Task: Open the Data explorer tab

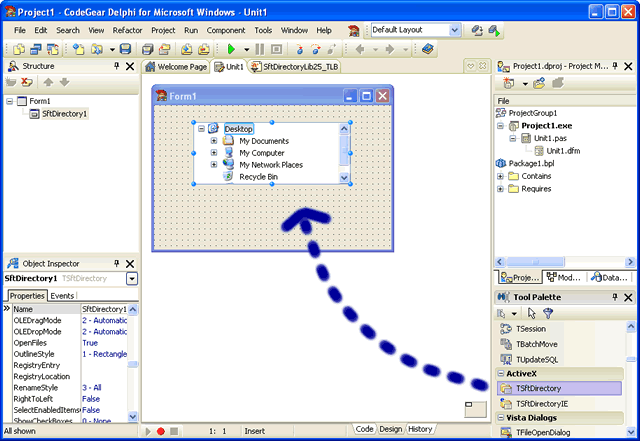Action: tap(609, 278)
